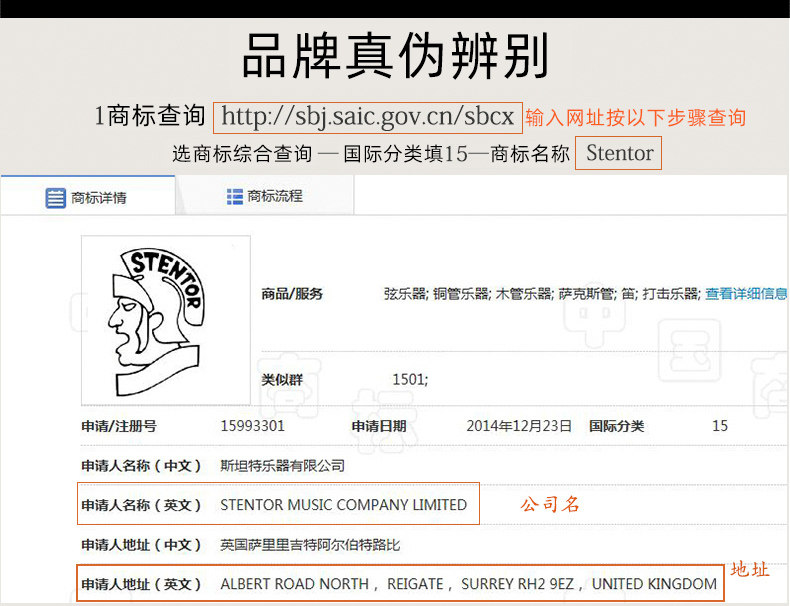Click the goods list starting with 弦乐器

(542, 294)
